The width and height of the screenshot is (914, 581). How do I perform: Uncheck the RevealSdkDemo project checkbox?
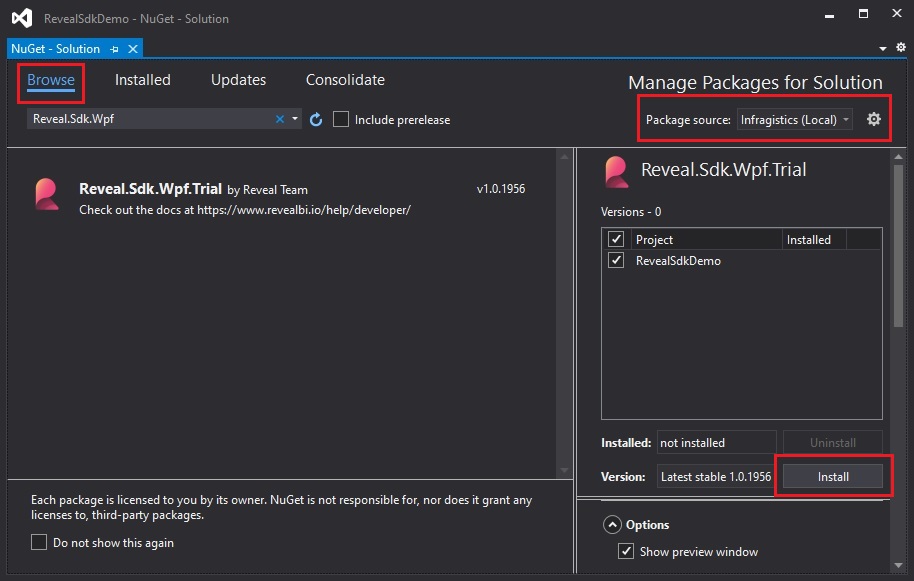[616, 260]
